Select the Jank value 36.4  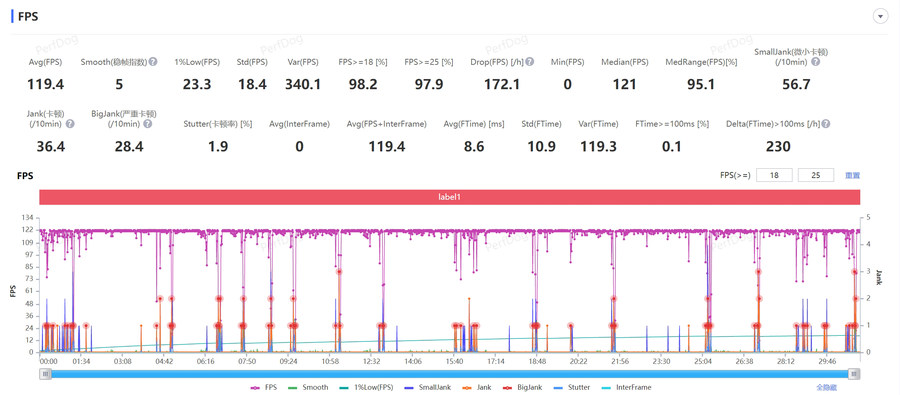51,147
